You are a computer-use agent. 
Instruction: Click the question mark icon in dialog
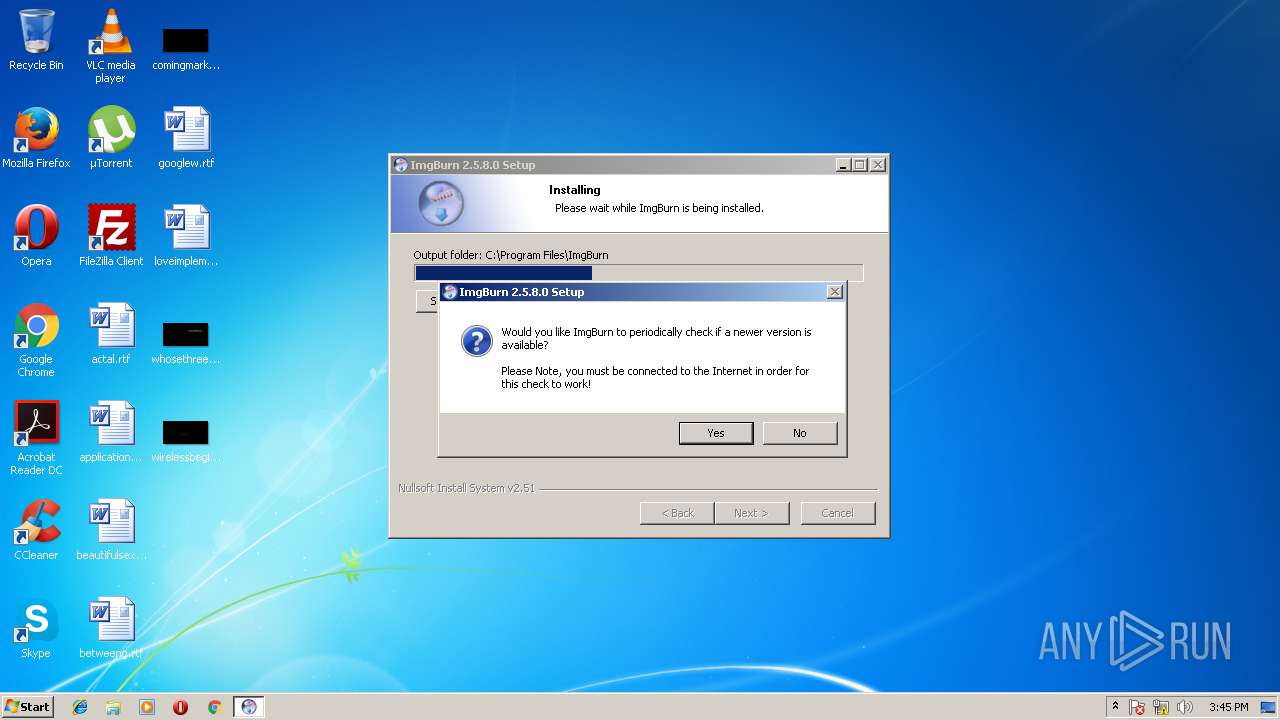point(476,341)
